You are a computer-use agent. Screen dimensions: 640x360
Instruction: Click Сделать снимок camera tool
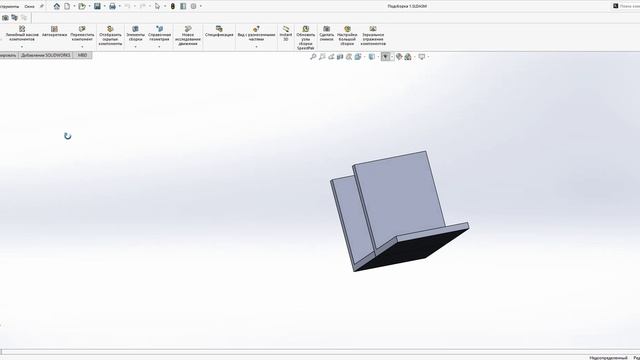pyautogui.click(x=327, y=33)
